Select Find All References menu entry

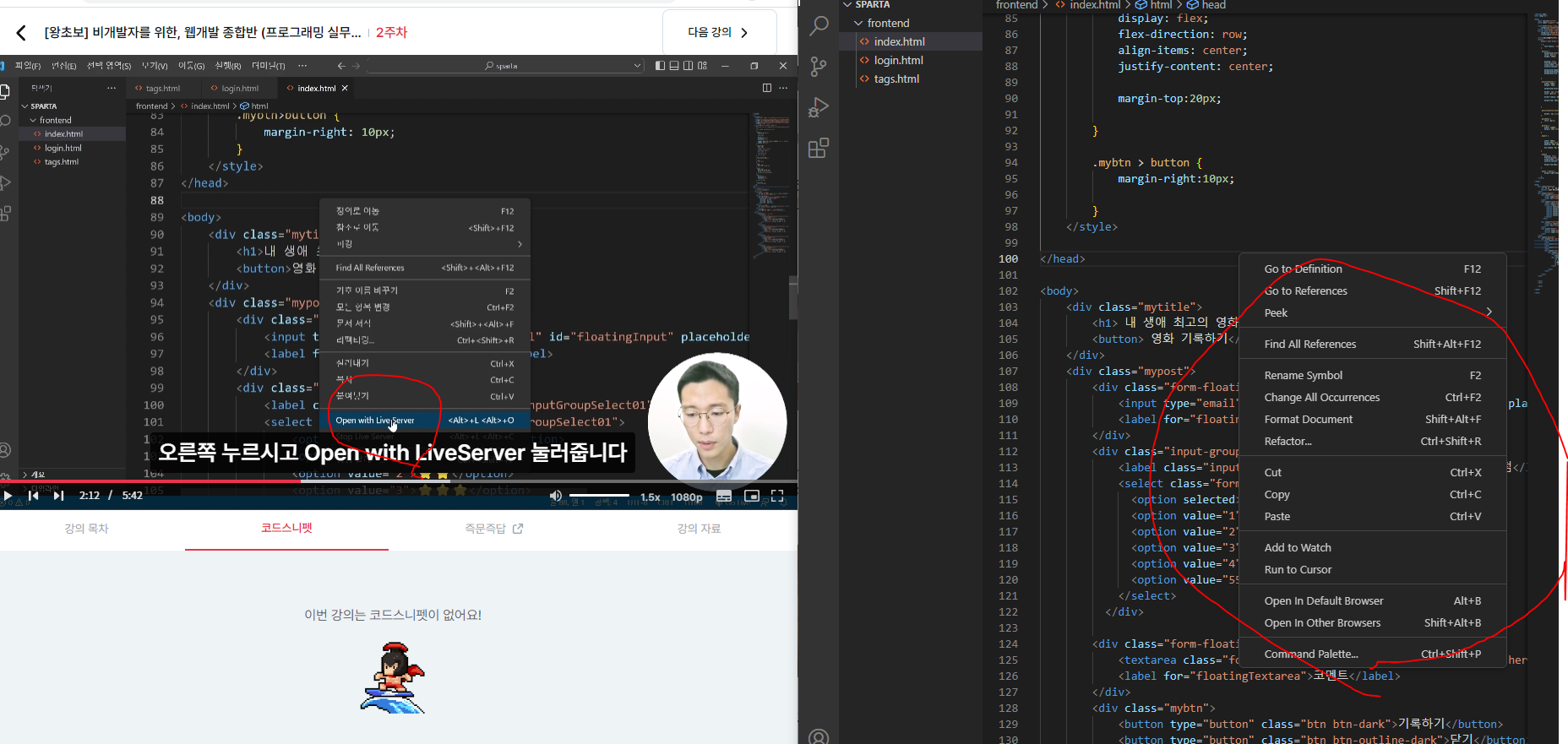click(1372, 345)
